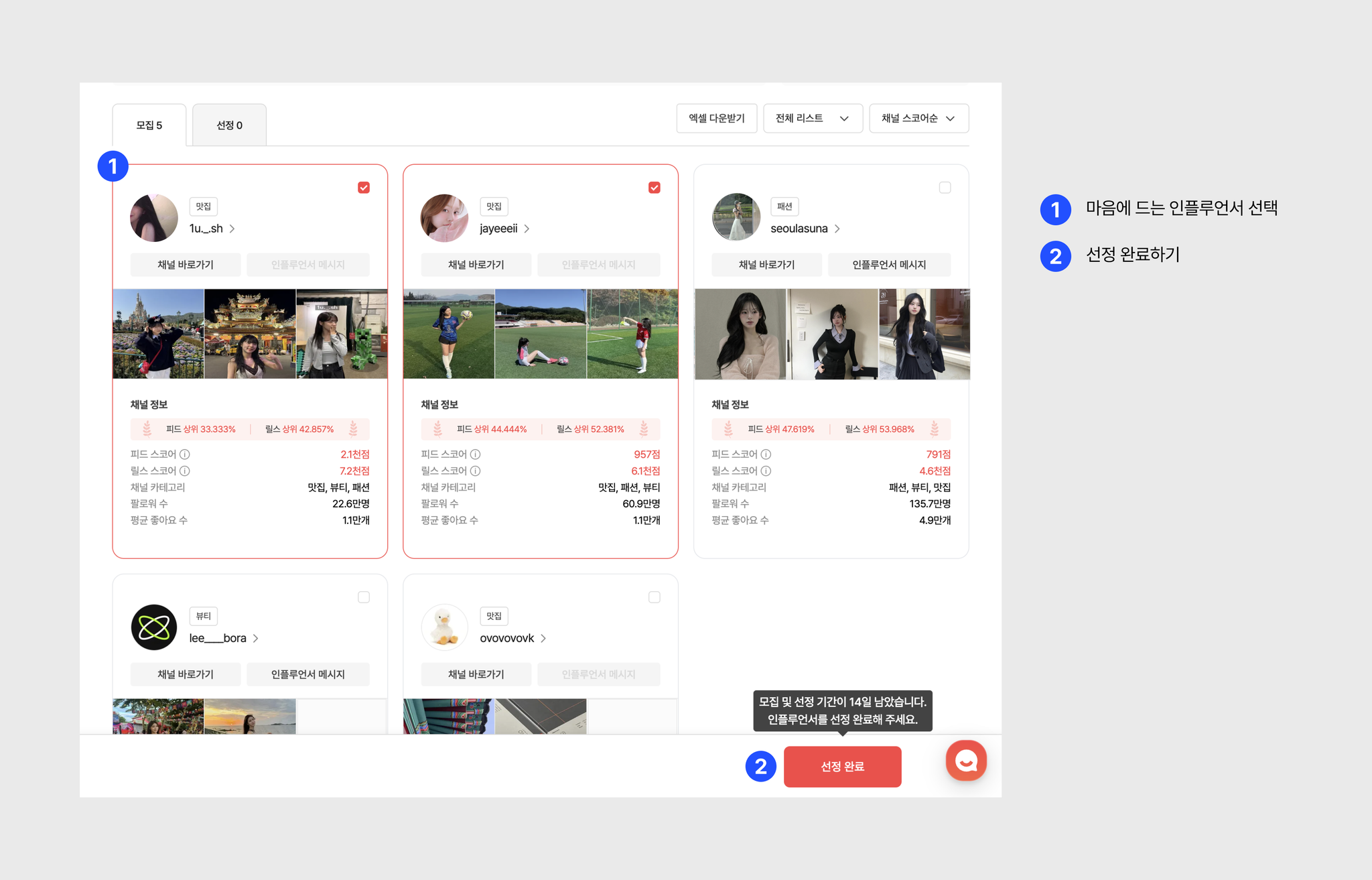Switch to the 모집 5 tab
The width and height of the screenshot is (1372, 880).
[149, 125]
